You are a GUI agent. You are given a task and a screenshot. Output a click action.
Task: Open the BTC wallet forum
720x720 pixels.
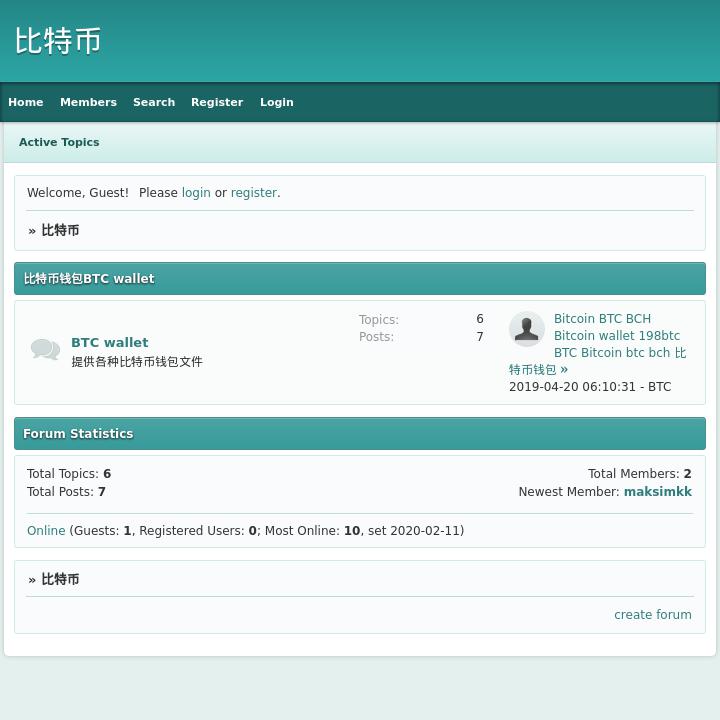tap(110, 342)
